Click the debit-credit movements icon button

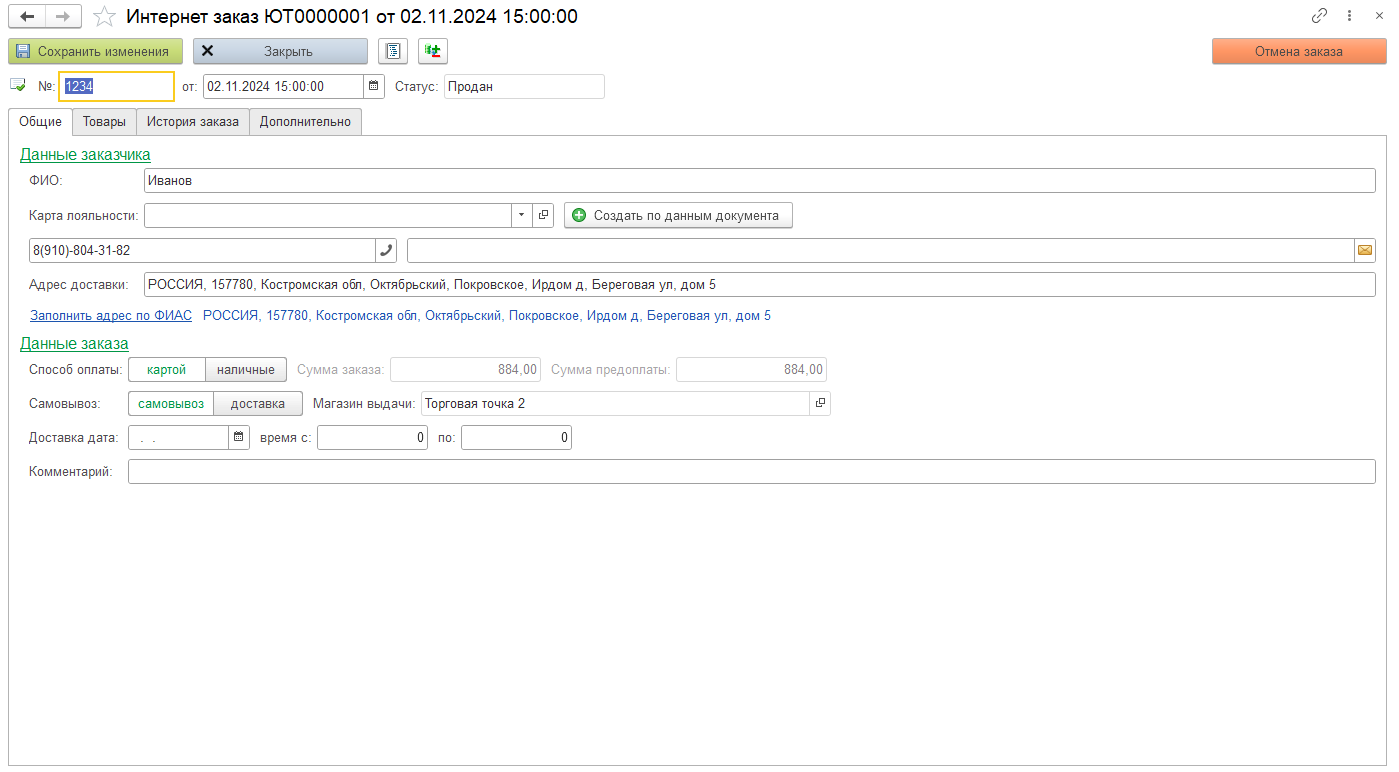pos(433,51)
